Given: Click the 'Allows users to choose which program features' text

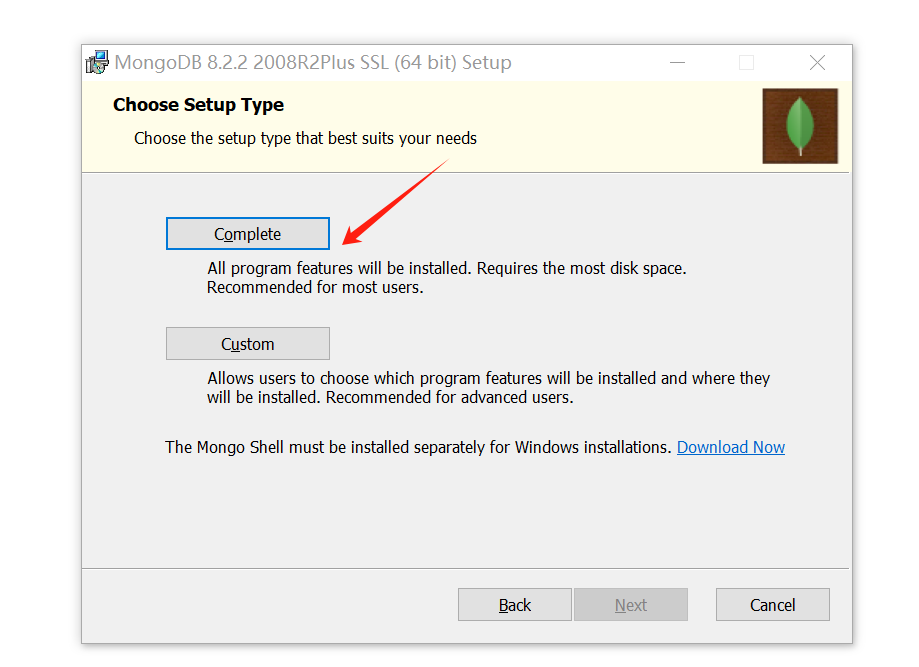Looking at the screenshot, I should 488,387.
